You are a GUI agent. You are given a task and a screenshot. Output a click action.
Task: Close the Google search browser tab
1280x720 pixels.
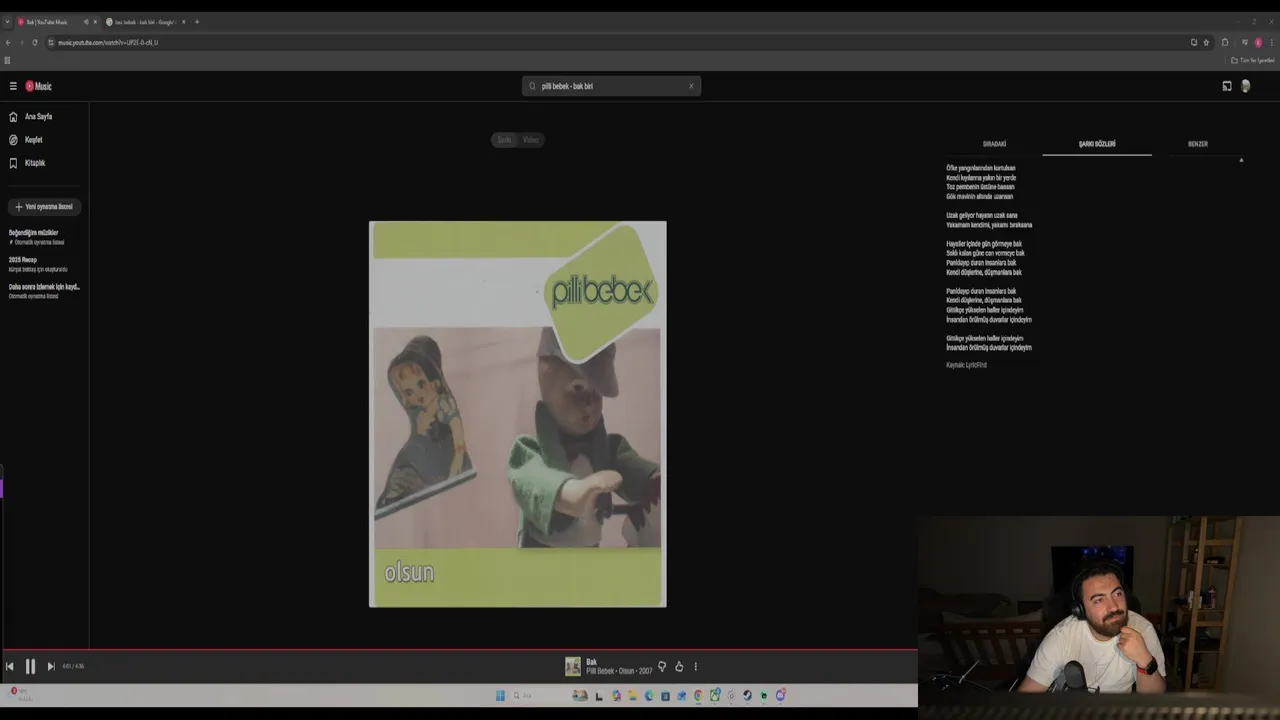[x=183, y=22]
